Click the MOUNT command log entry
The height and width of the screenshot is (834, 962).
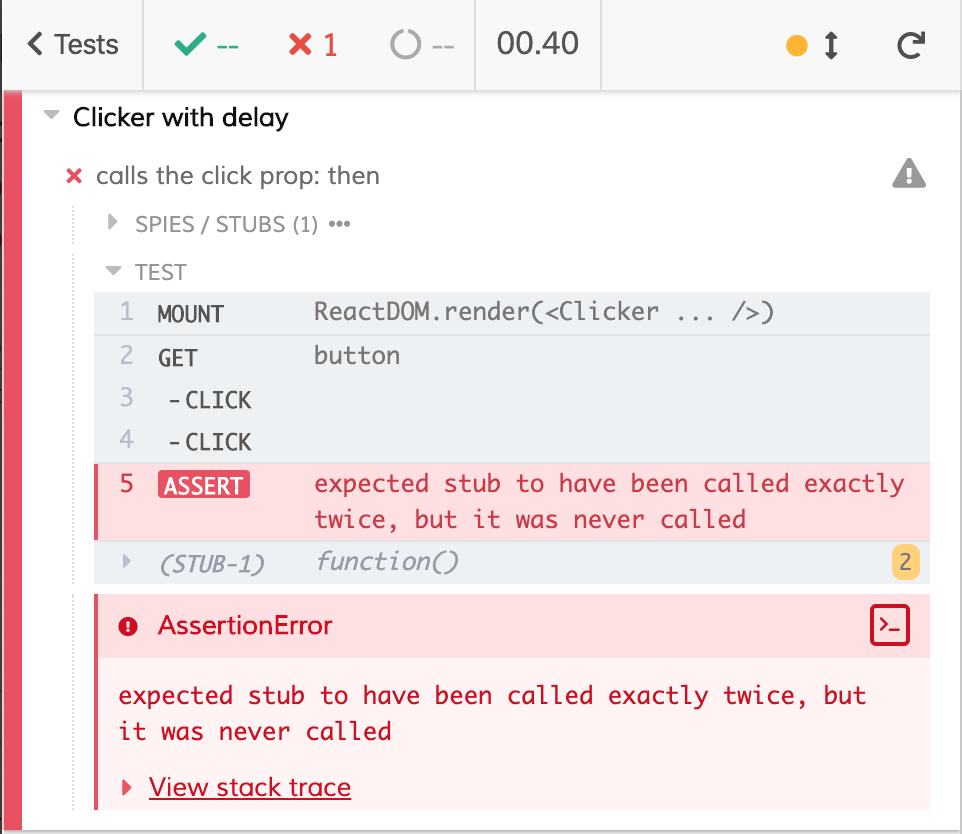pyautogui.click(x=190, y=313)
